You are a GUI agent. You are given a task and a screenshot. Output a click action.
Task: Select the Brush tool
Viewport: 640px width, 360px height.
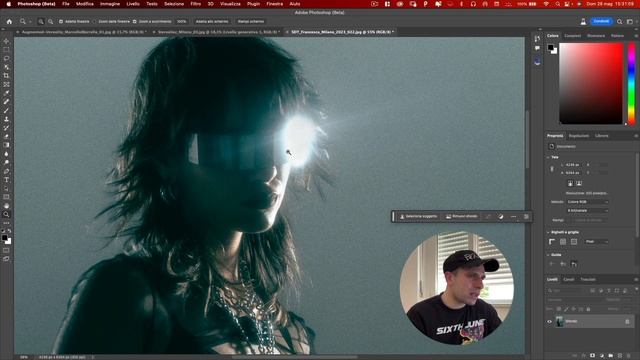click(x=6, y=110)
